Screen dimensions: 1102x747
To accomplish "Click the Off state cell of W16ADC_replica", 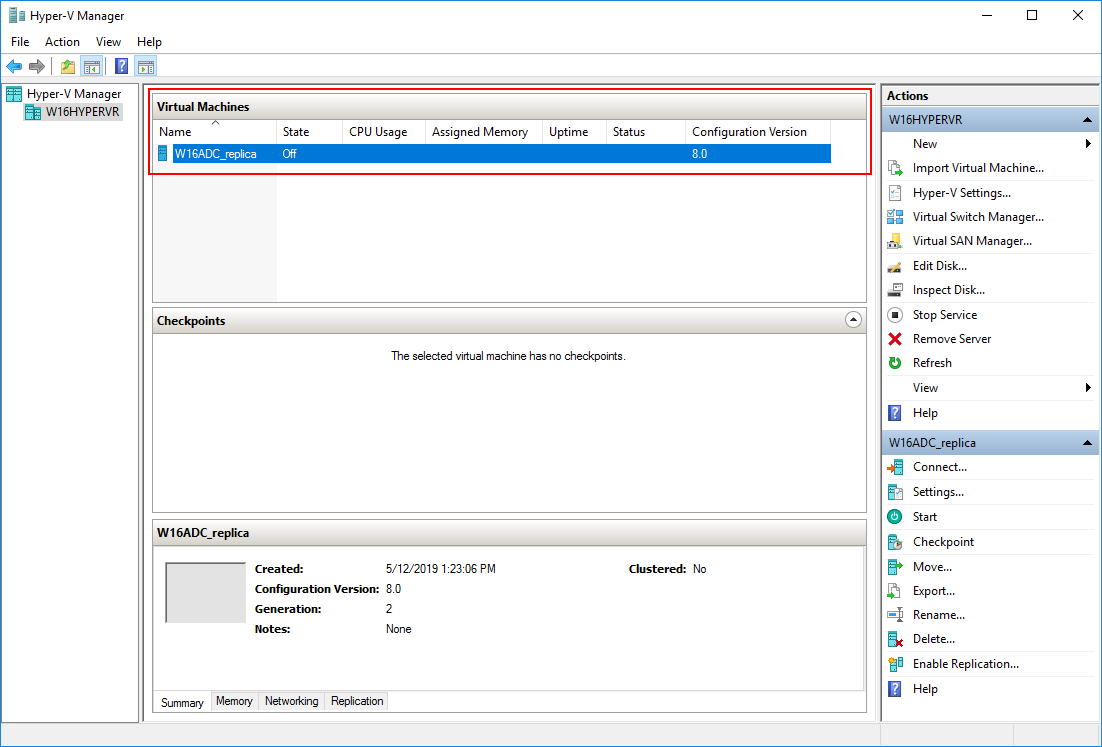I will pyautogui.click(x=290, y=154).
